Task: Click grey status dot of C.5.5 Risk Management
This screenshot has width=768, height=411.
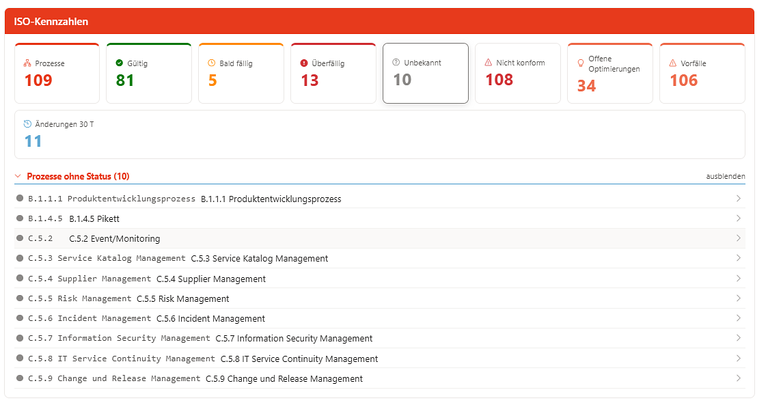Action: point(20,298)
